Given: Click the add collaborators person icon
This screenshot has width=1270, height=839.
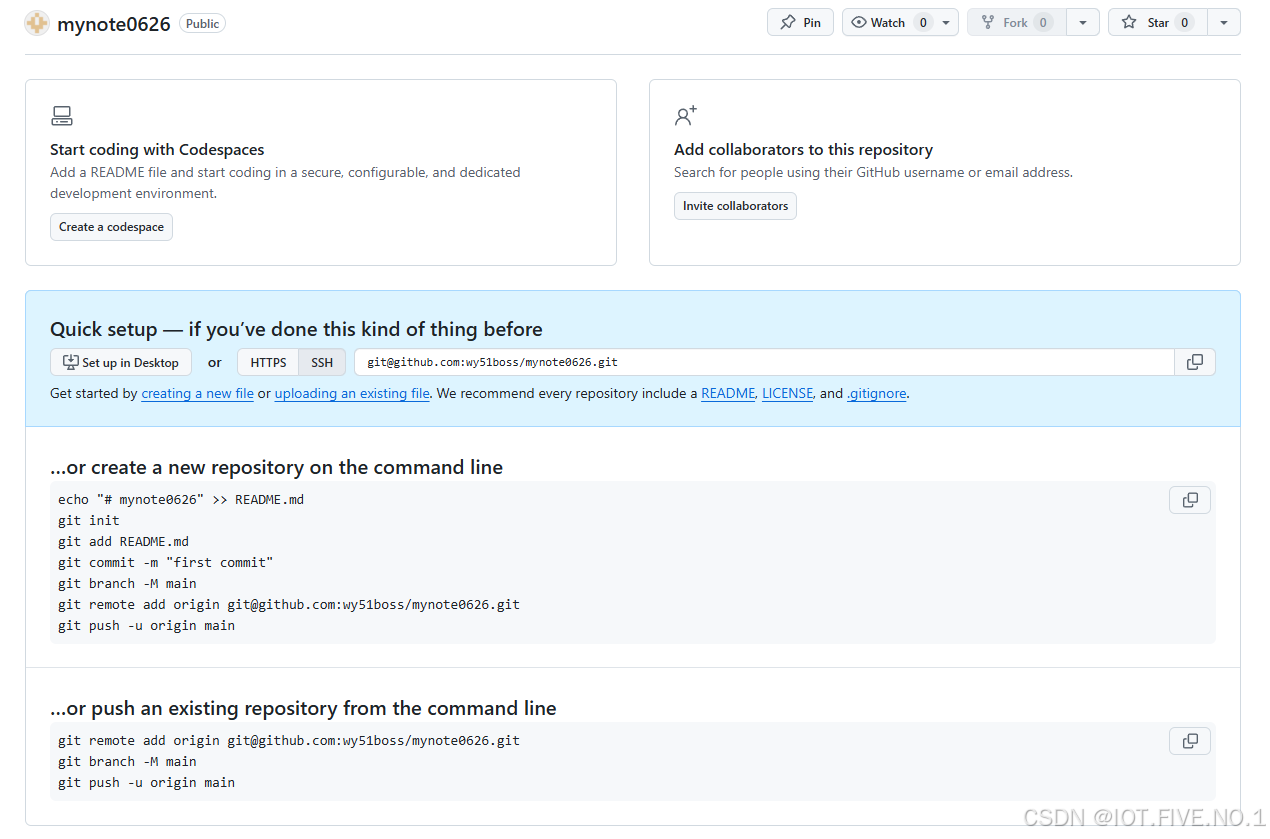Looking at the screenshot, I should tap(686, 115).
